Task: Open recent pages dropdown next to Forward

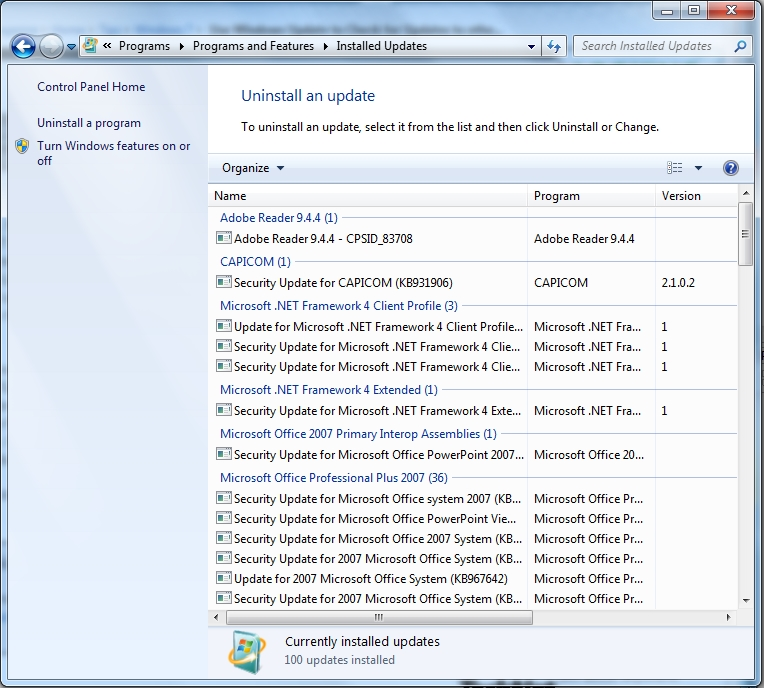Action: pyautogui.click(x=71, y=47)
